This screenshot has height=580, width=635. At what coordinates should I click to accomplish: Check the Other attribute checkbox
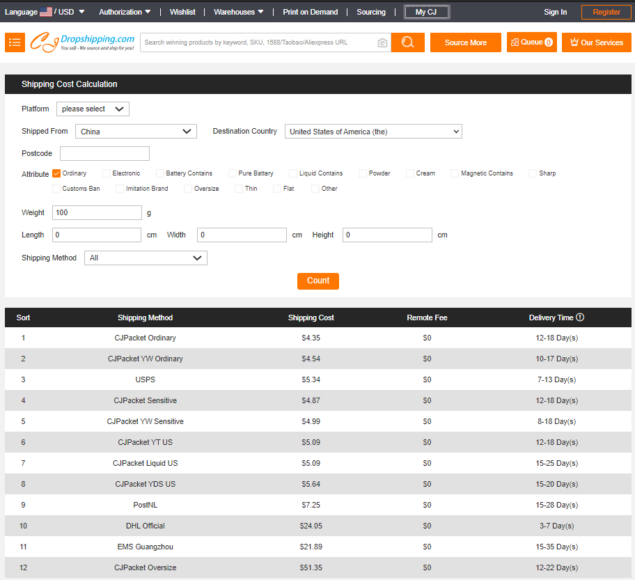(315, 188)
